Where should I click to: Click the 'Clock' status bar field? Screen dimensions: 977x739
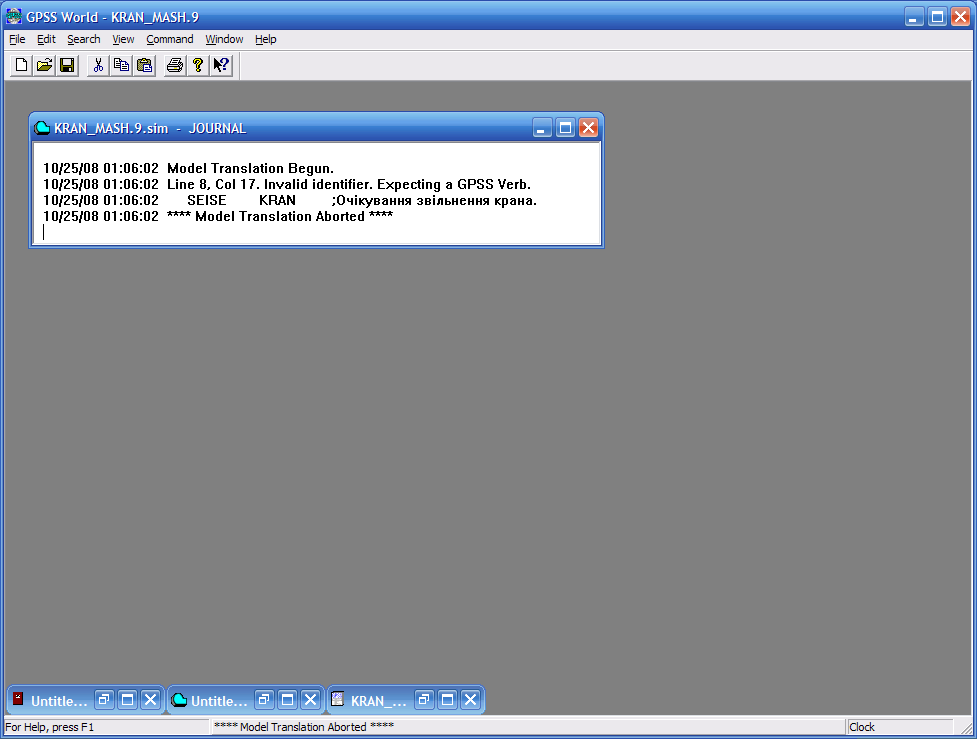pyautogui.click(x=900, y=727)
